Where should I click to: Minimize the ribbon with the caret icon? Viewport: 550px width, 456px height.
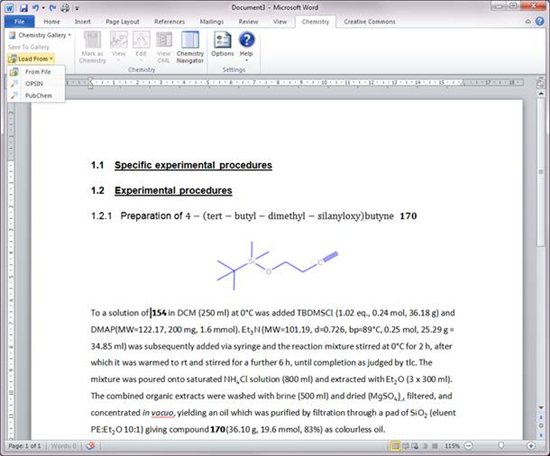pos(528,21)
